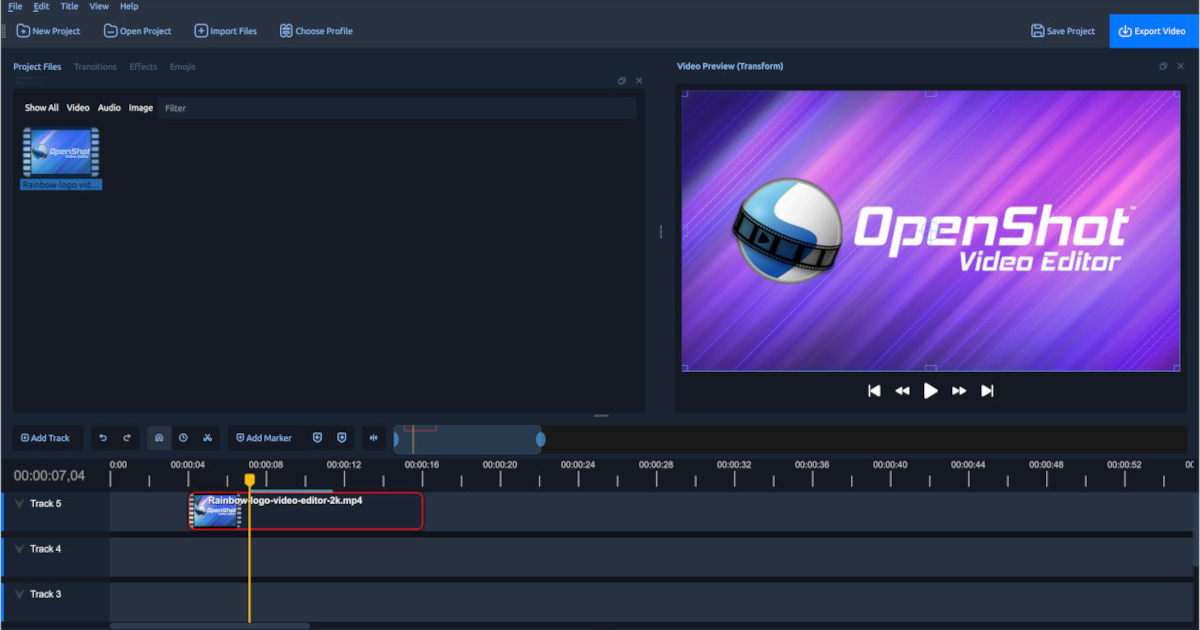
Task: Select the razor cutting tool
Action: pos(207,438)
